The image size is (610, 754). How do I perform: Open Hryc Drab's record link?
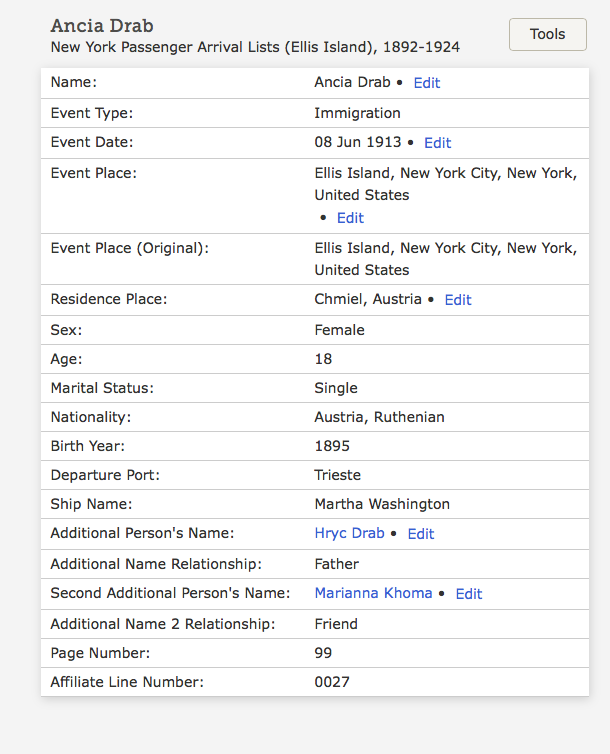349,534
